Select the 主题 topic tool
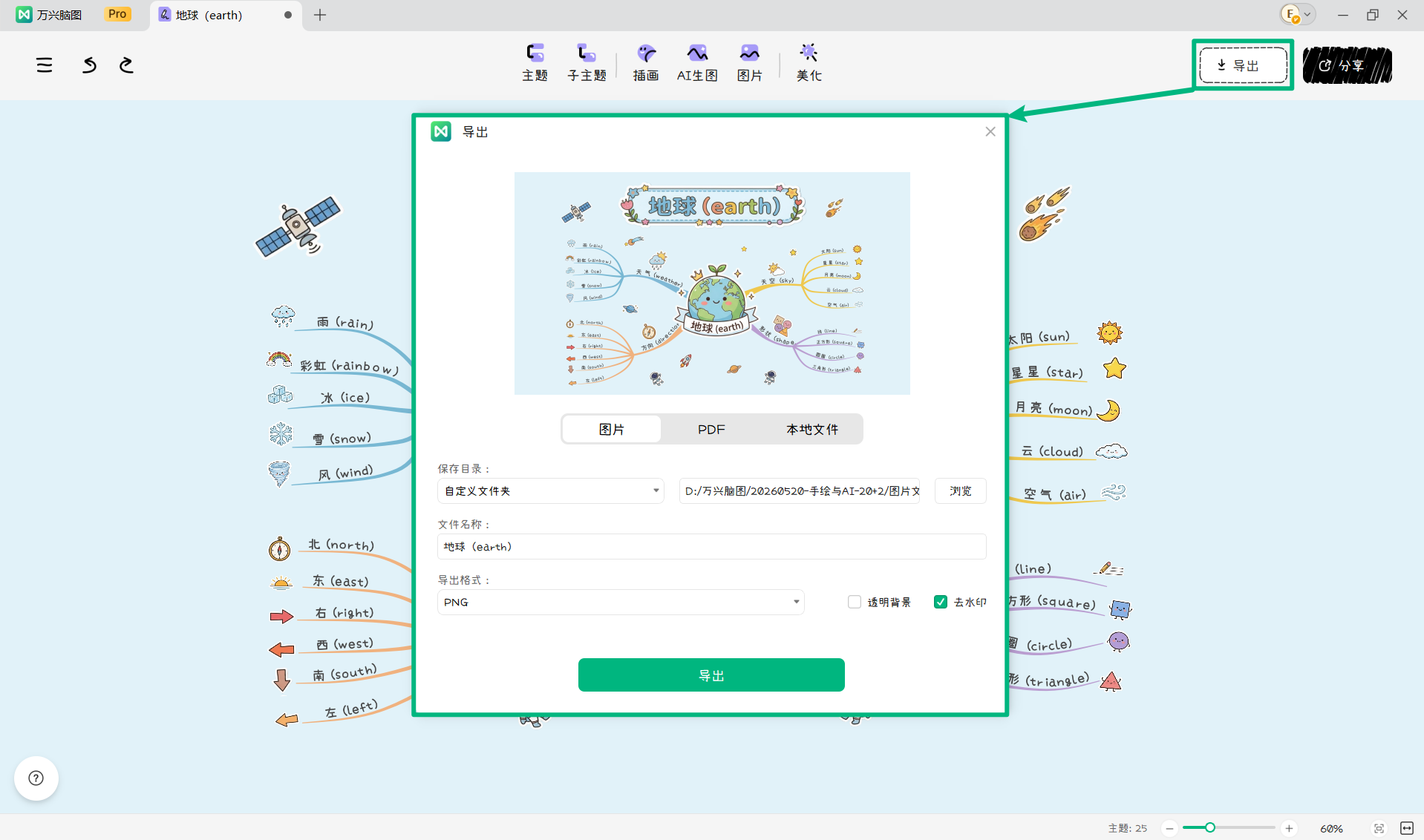This screenshot has width=1424, height=840. 535,62
